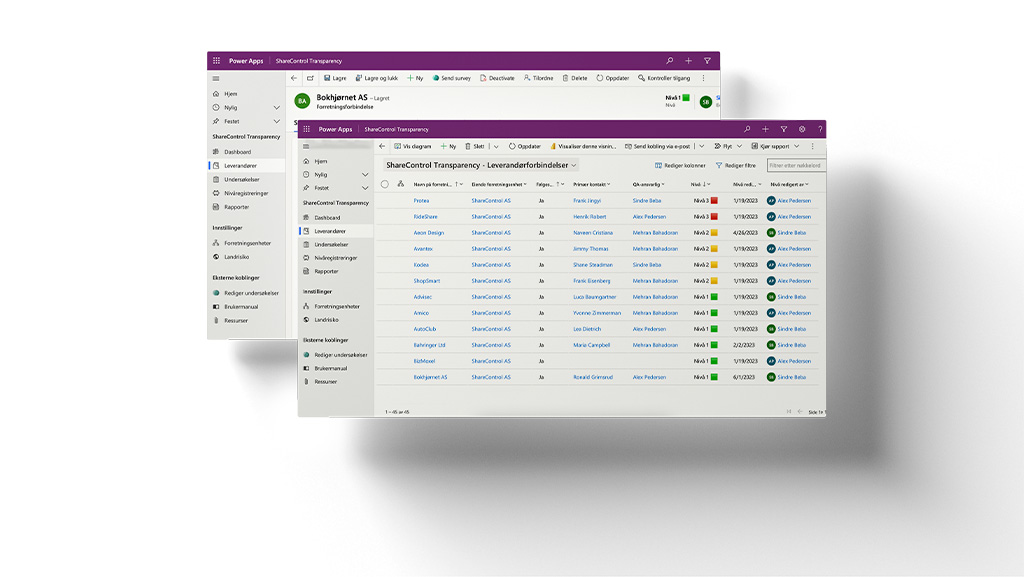Expand the arrow next to Send kobling via e-post
1024x577 pixels.
pos(701,146)
